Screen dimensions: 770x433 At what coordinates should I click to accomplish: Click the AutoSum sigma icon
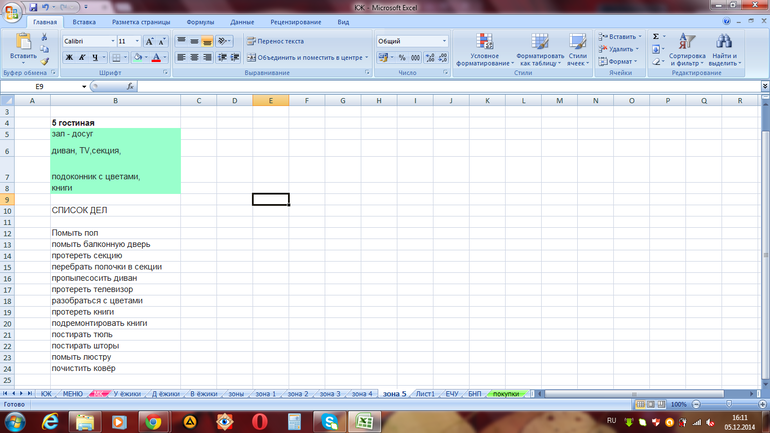click(x=656, y=37)
